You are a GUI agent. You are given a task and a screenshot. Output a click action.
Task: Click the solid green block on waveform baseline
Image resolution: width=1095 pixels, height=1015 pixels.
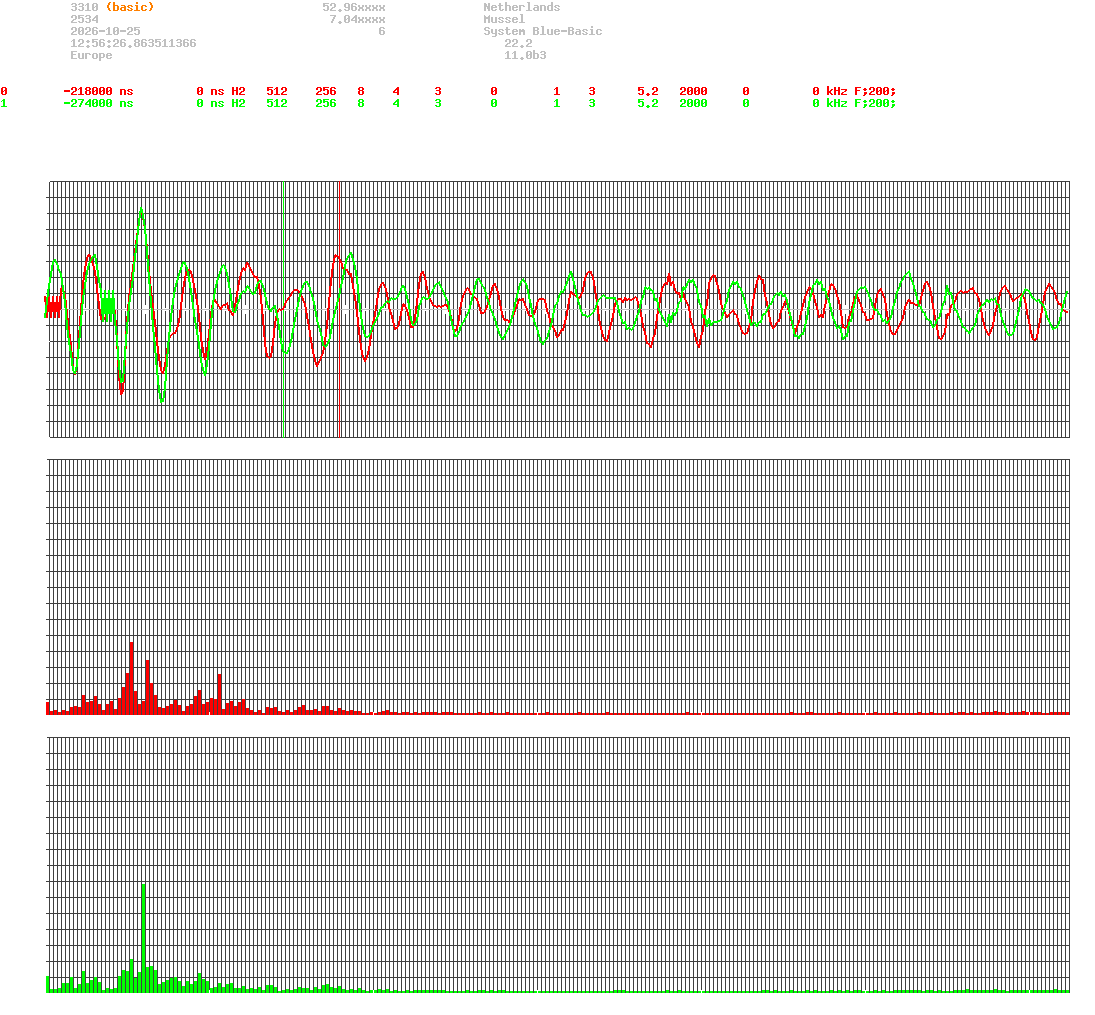(x=108, y=306)
